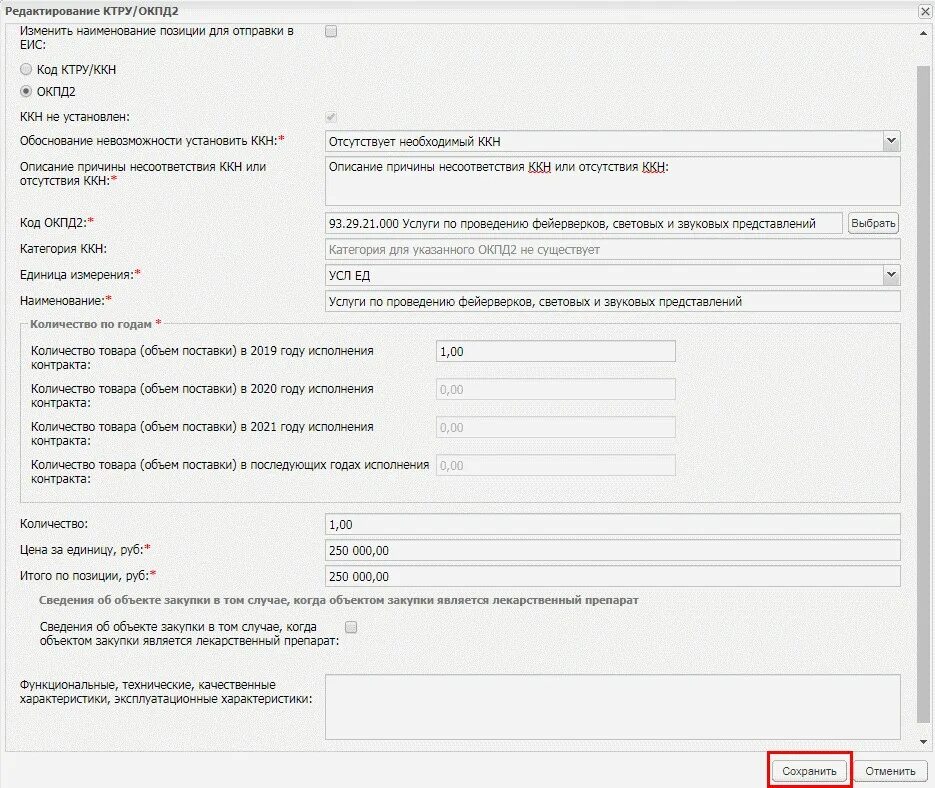The image size is (935, 788).
Task: Tick the 'Изменить наименование позиции' checkbox
Action: [331, 31]
